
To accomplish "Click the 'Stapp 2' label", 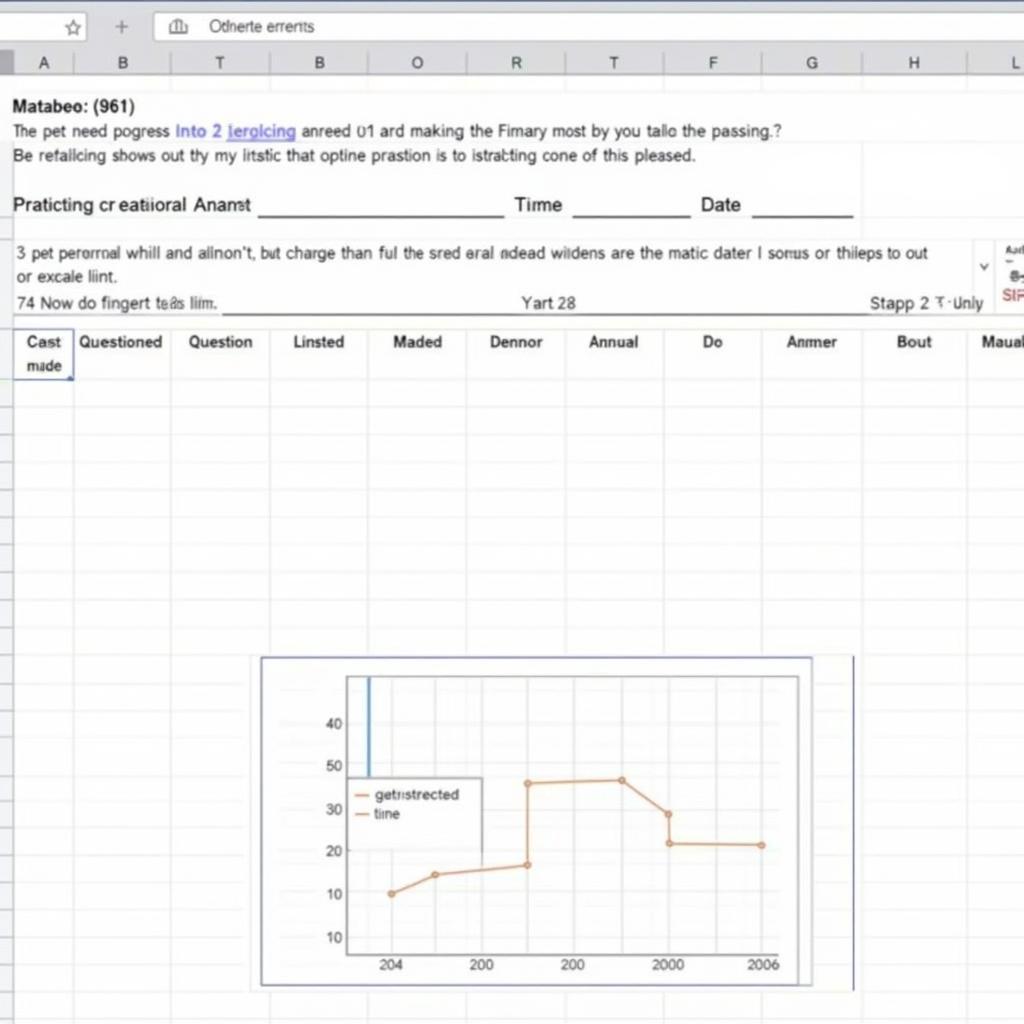I will (x=899, y=303).
